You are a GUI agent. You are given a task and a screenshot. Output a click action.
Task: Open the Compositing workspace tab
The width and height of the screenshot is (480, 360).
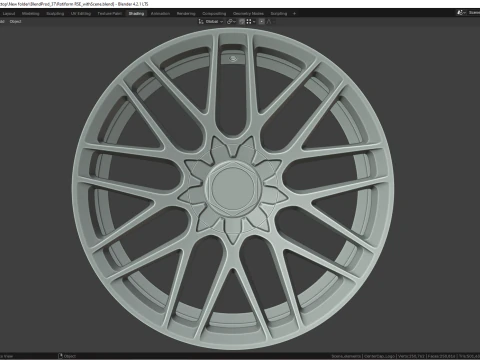pyautogui.click(x=214, y=14)
